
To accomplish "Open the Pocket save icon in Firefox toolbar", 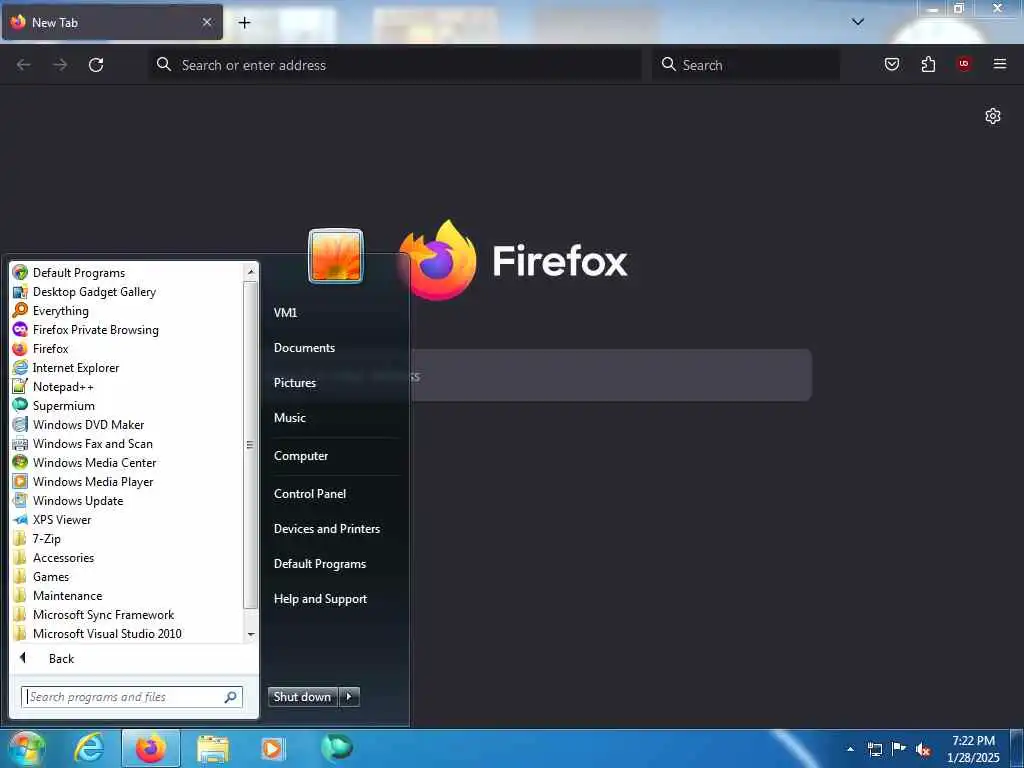I will (x=891, y=64).
